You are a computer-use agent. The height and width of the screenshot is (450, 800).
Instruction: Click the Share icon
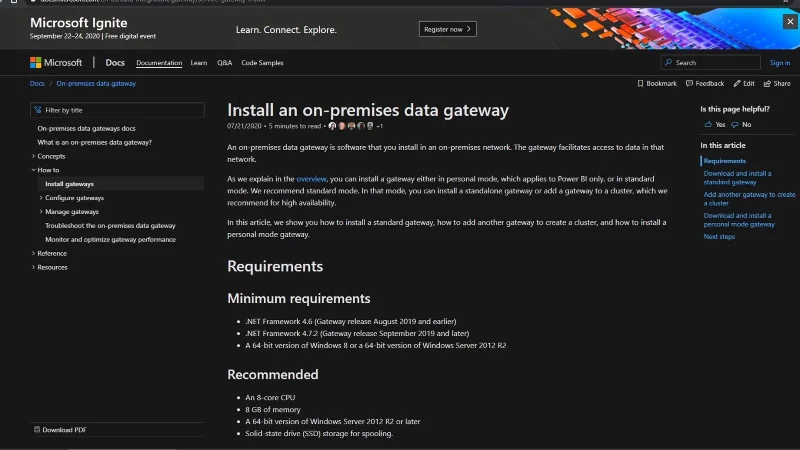(x=767, y=83)
